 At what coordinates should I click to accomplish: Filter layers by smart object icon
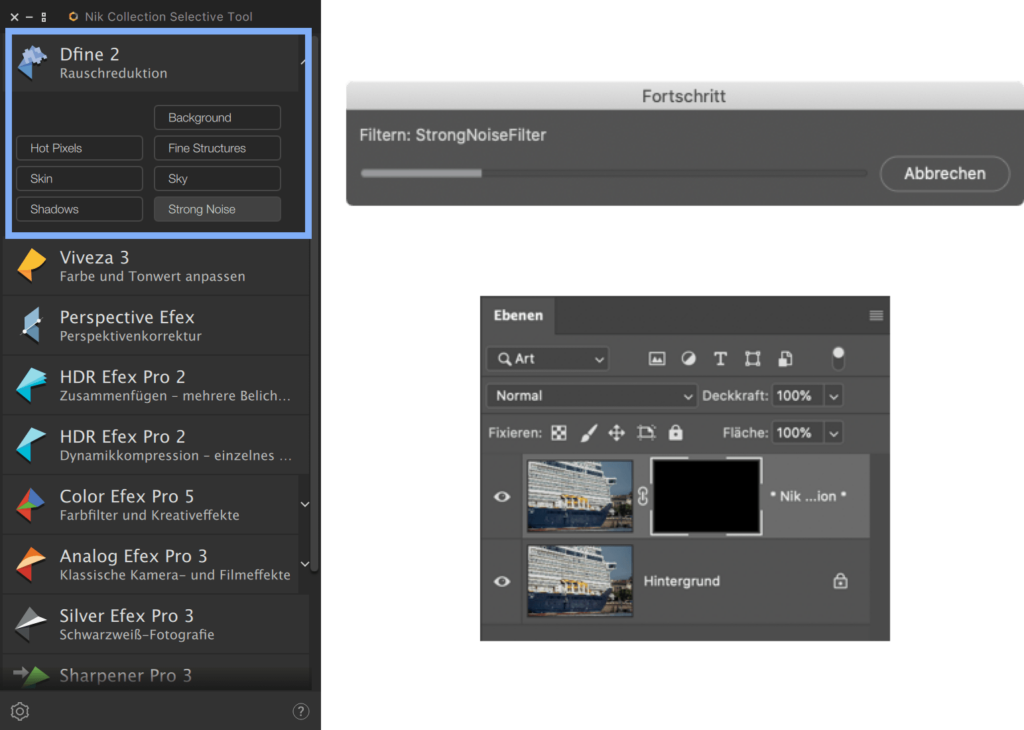point(785,358)
